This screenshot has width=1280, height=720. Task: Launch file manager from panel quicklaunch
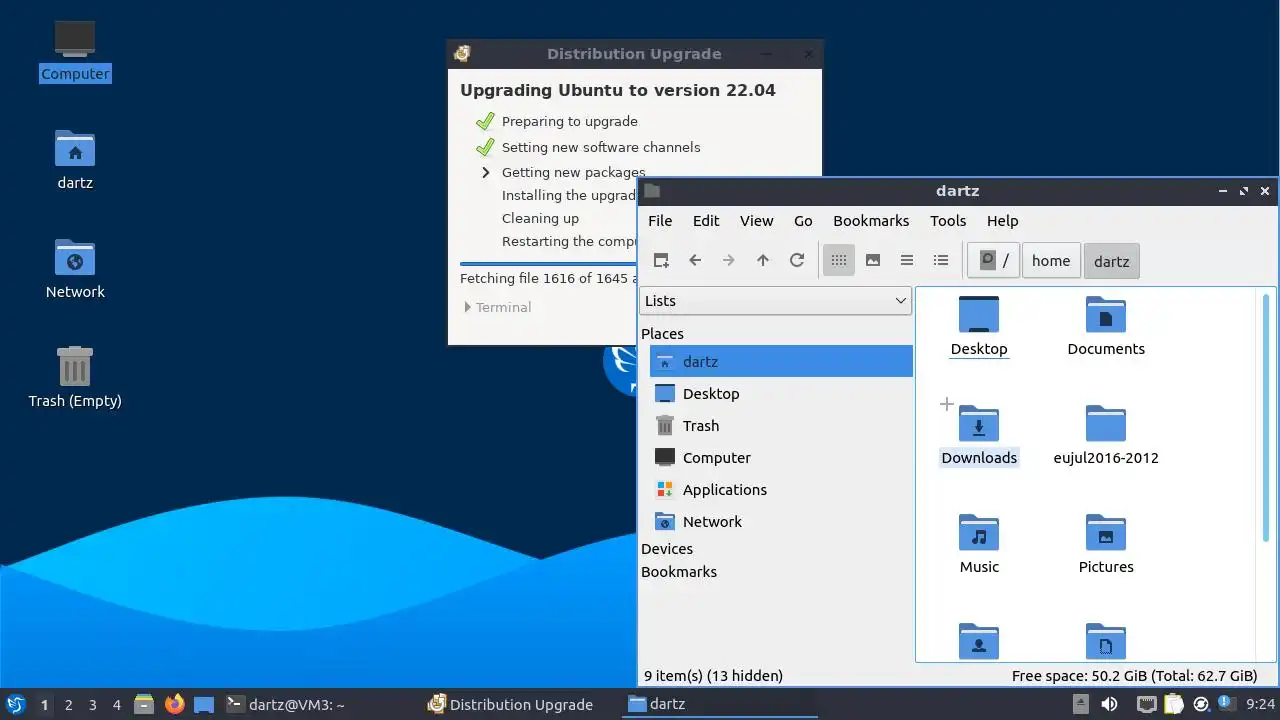[x=144, y=704]
